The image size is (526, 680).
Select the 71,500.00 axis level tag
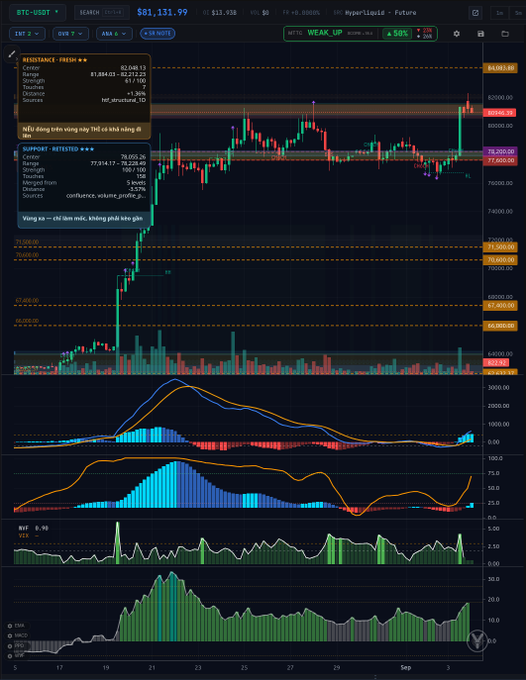[x=500, y=247]
